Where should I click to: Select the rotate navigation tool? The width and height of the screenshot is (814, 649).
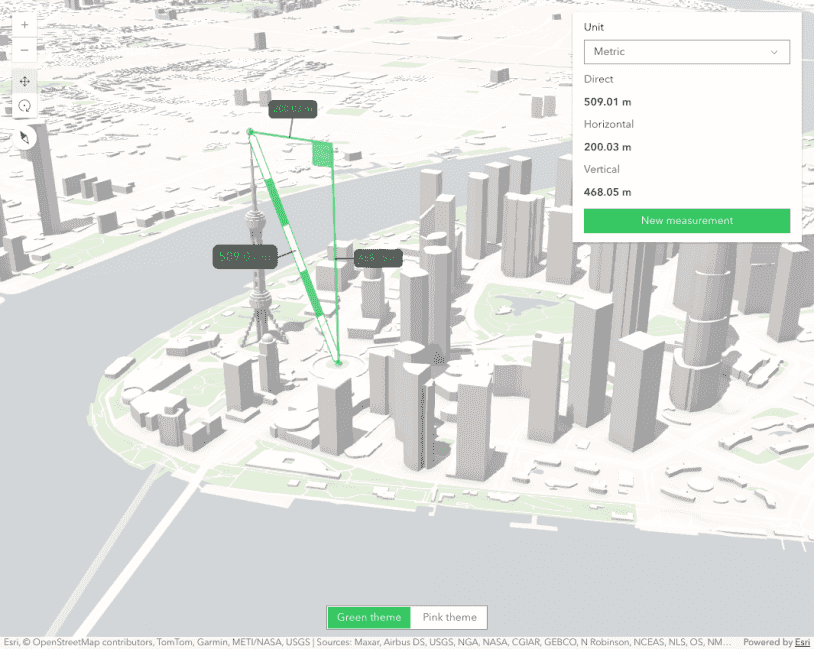(x=24, y=106)
